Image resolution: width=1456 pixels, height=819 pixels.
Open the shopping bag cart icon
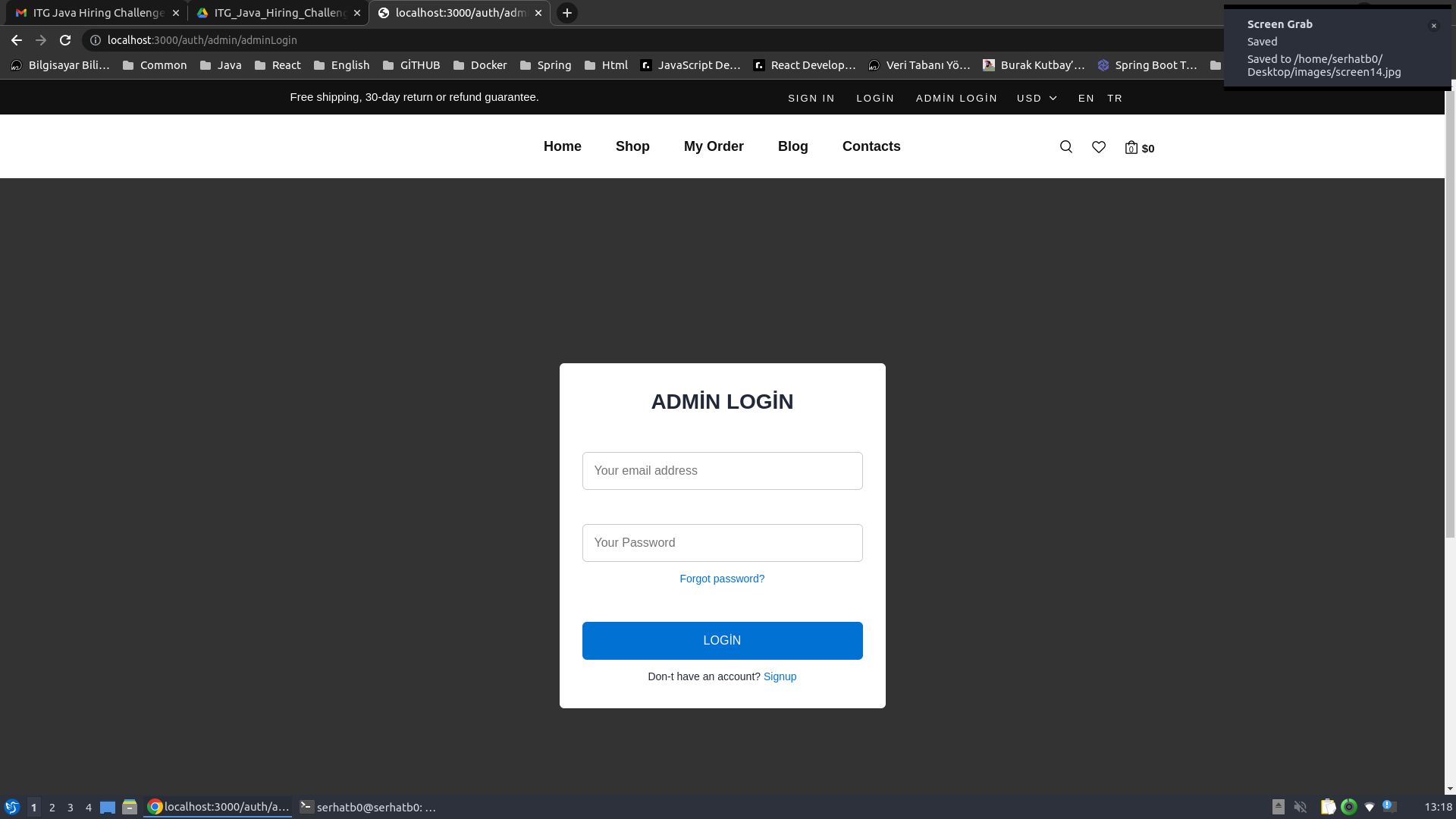click(x=1131, y=148)
